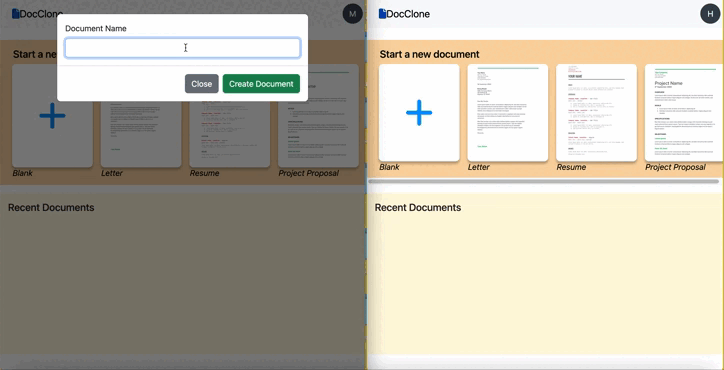The height and width of the screenshot is (370, 724).
Task: Select the Resume template in left window
Action: 229,134
